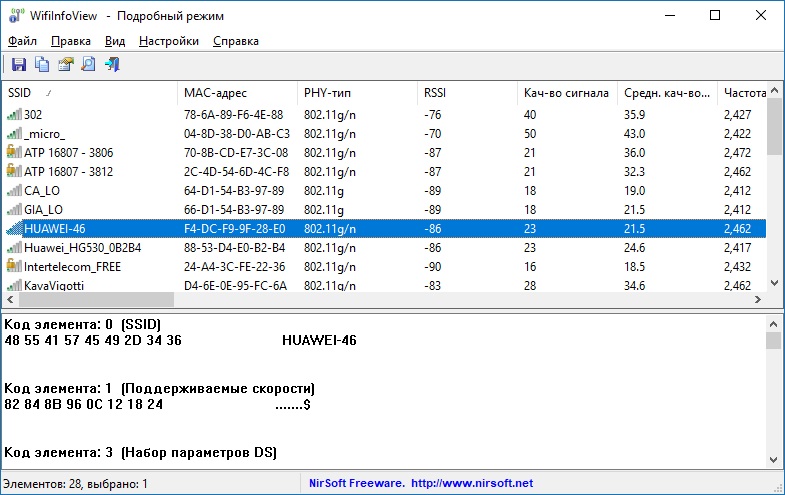Open the Справка menu
The width and height of the screenshot is (785, 495).
click(236, 41)
